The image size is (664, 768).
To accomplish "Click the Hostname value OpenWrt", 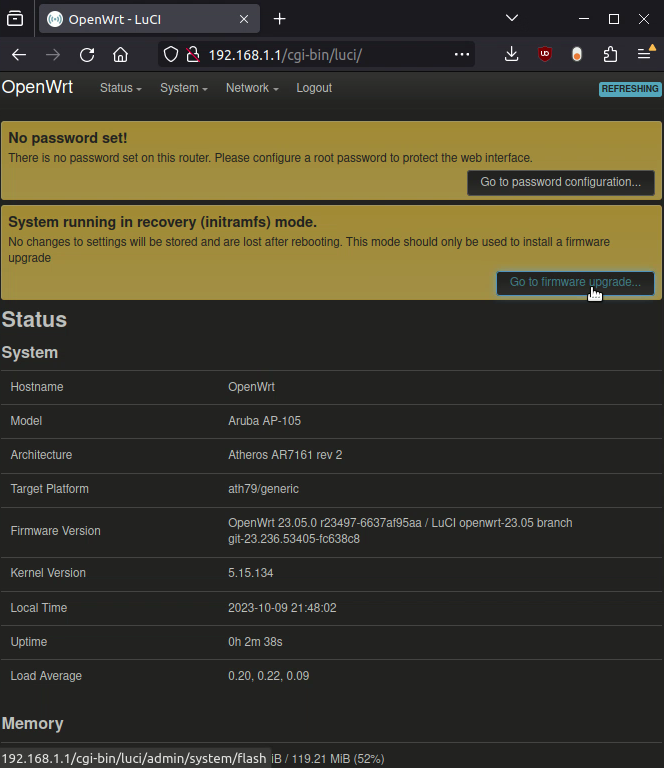I will tap(251, 387).
